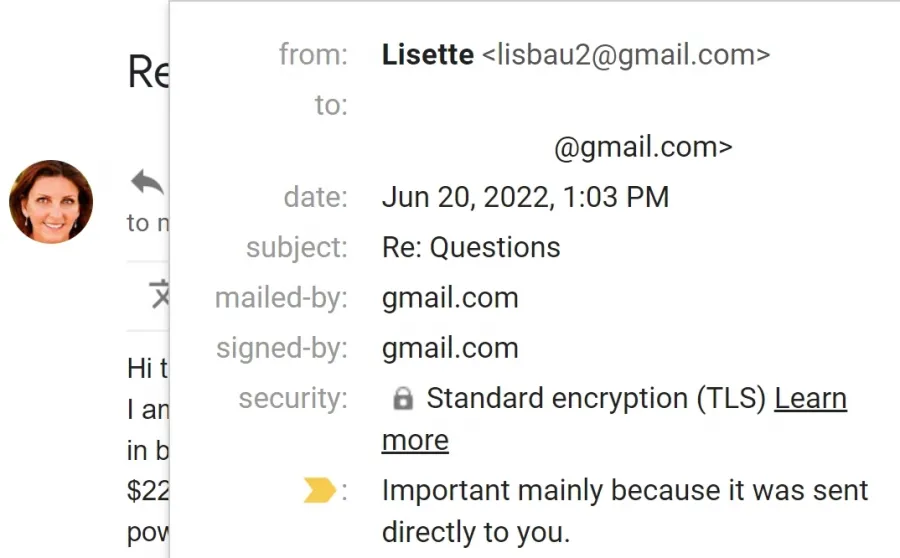Click the lock icon beside Standard encryption
900x558 pixels.
(403, 398)
